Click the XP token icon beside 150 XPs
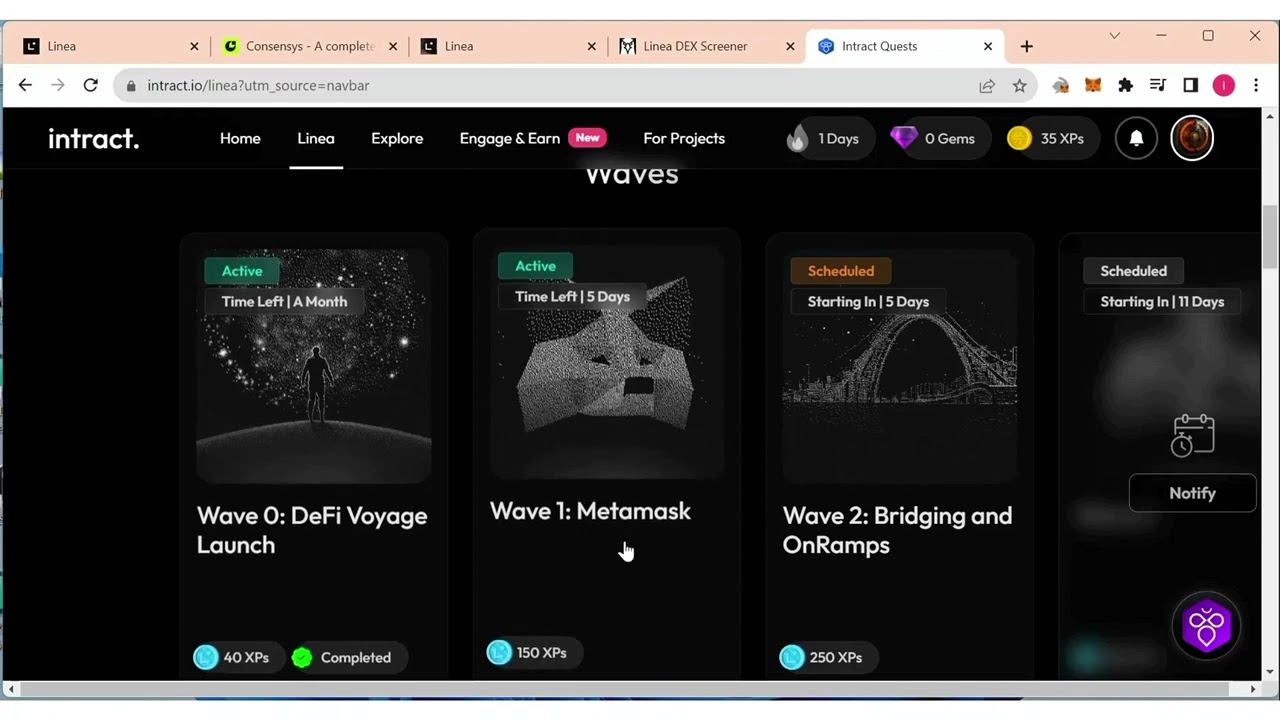The image size is (1280, 720). point(499,653)
